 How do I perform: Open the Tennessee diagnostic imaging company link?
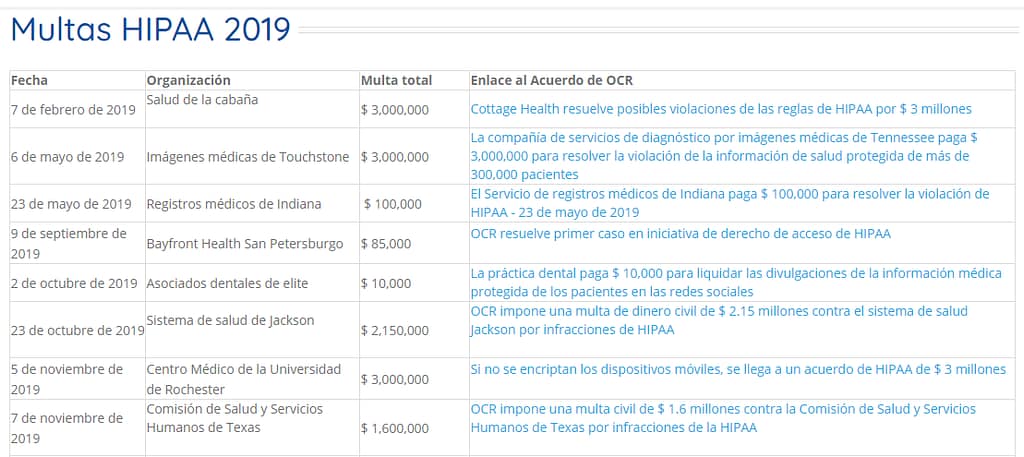tap(724, 156)
